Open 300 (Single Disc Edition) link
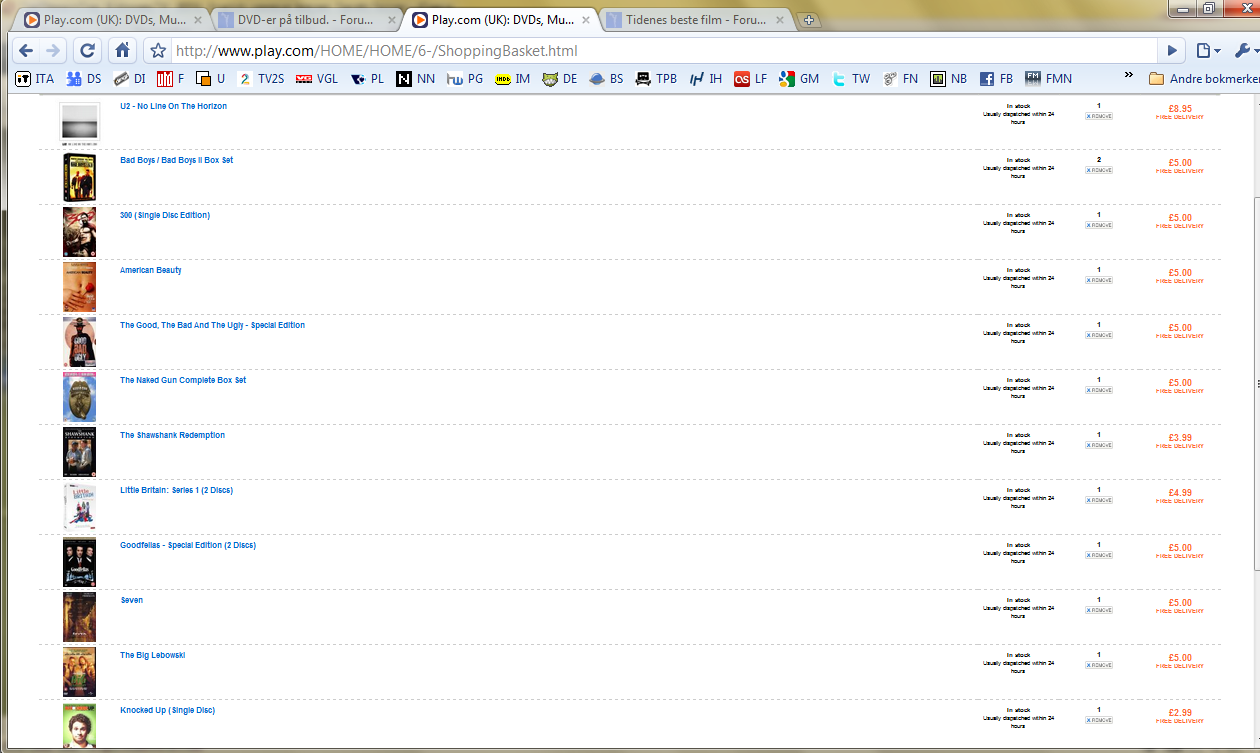This screenshot has height=753, width=1260. [165, 215]
